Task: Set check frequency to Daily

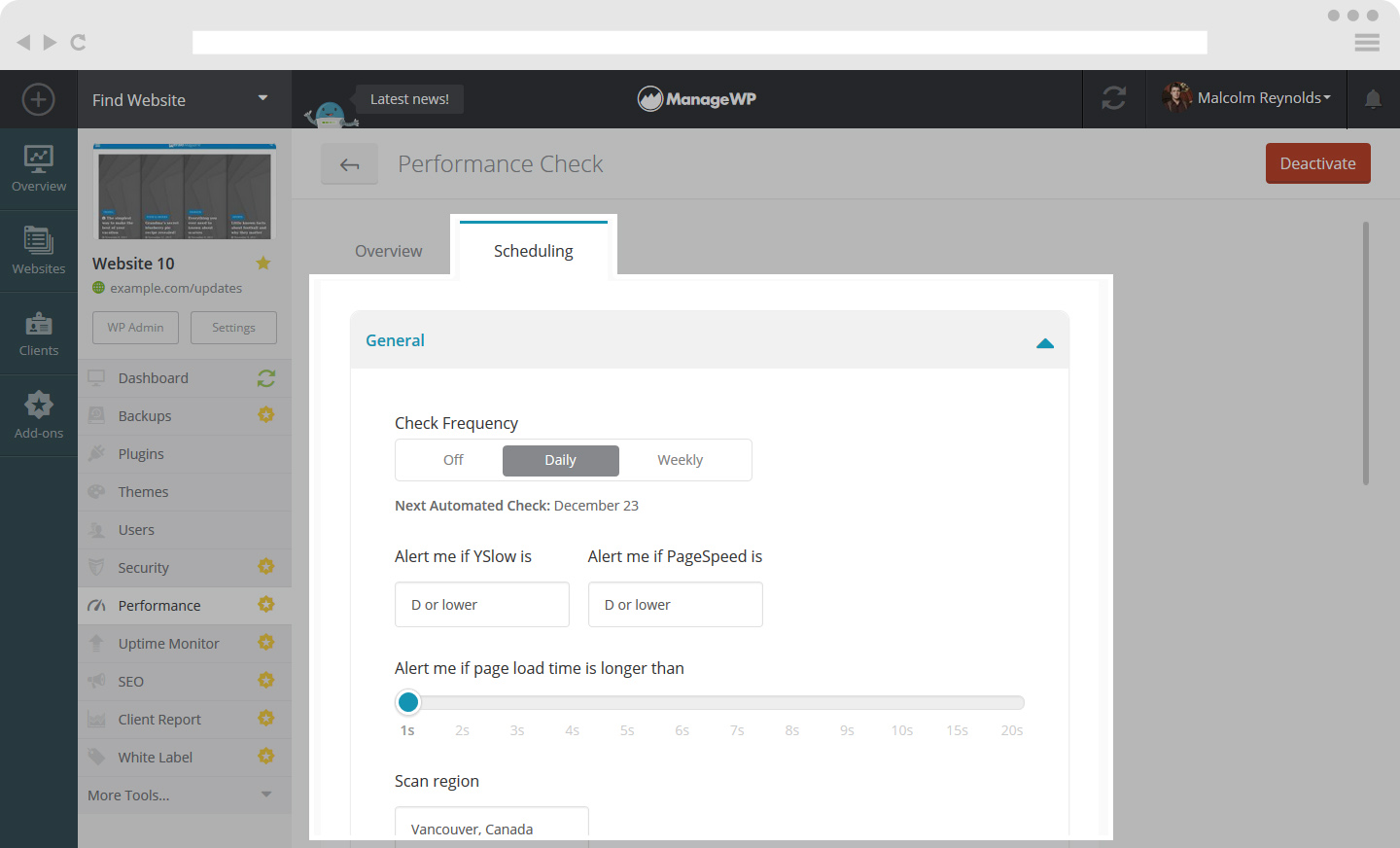Action: click(561, 460)
